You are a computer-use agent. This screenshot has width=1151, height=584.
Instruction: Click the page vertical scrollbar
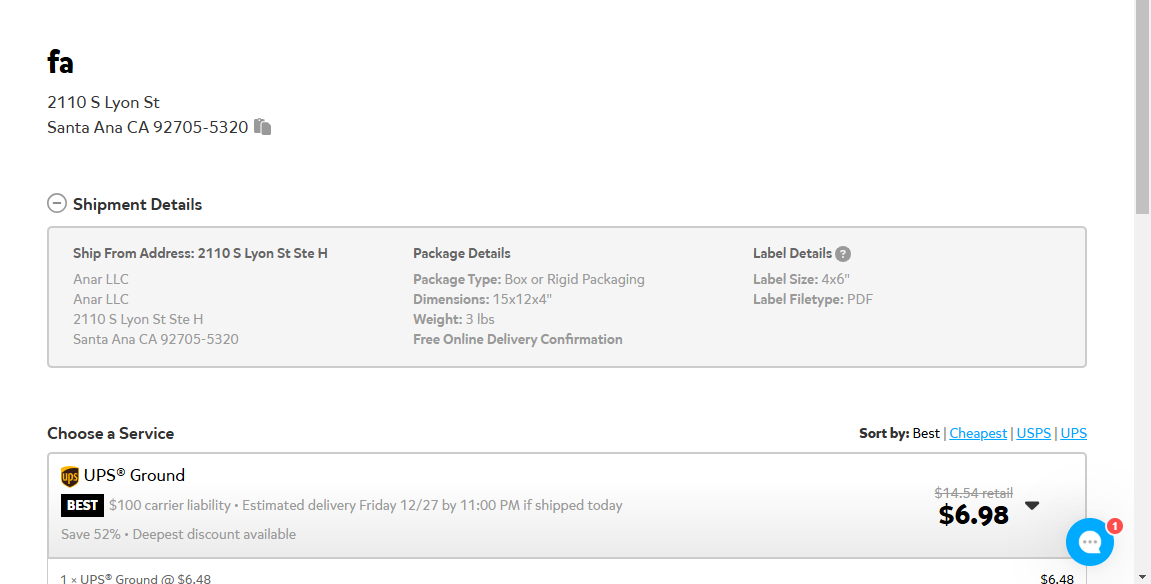coord(1142,107)
